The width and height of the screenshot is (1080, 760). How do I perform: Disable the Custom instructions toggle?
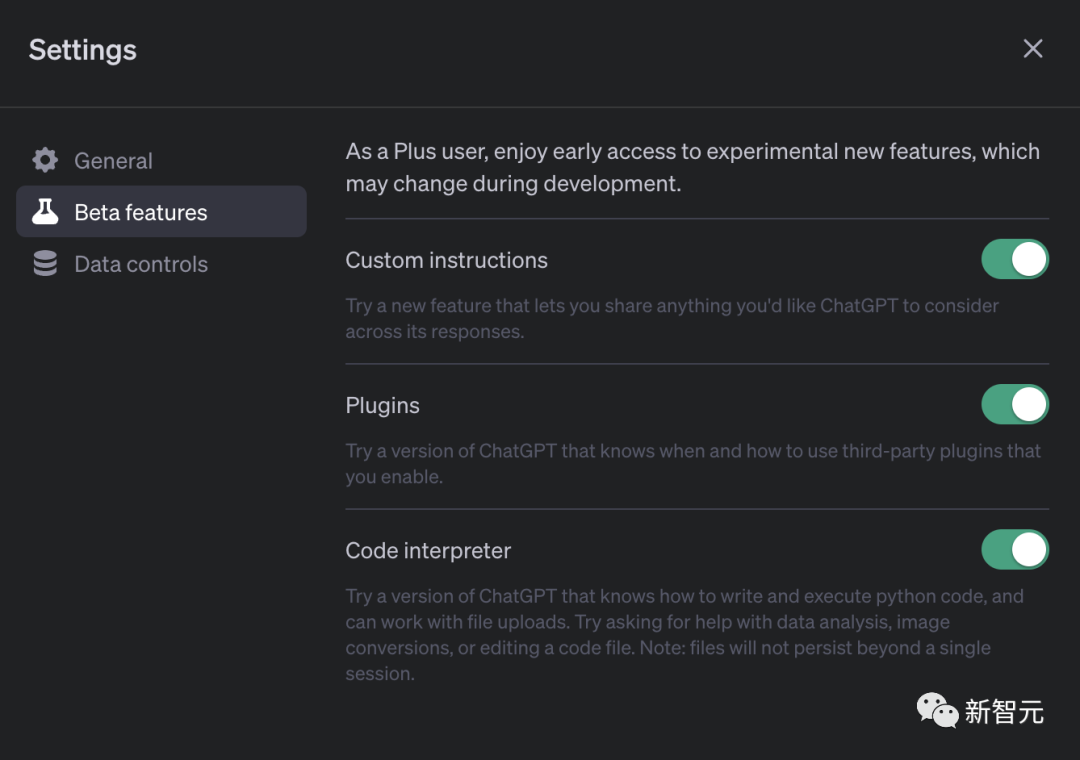pyautogui.click(x=1014, y=259)
